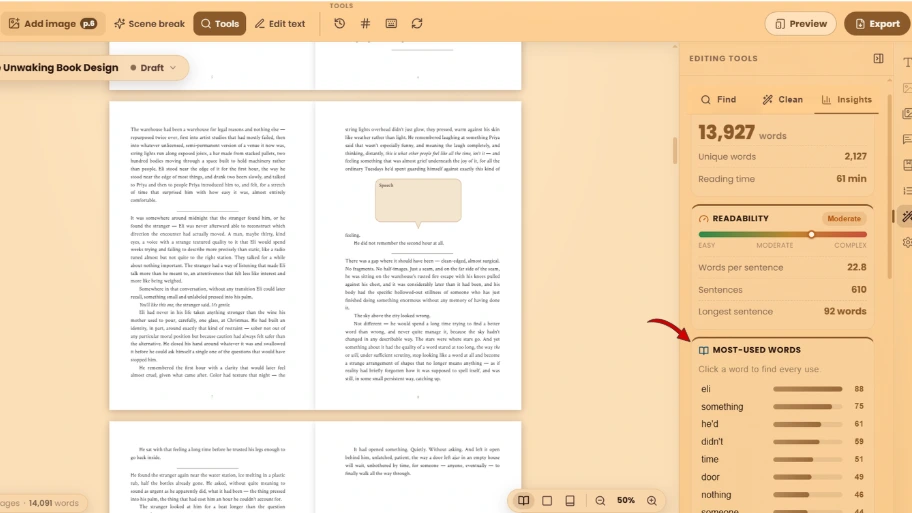
Task: Open the book Preview
Action: coord(800,24)
